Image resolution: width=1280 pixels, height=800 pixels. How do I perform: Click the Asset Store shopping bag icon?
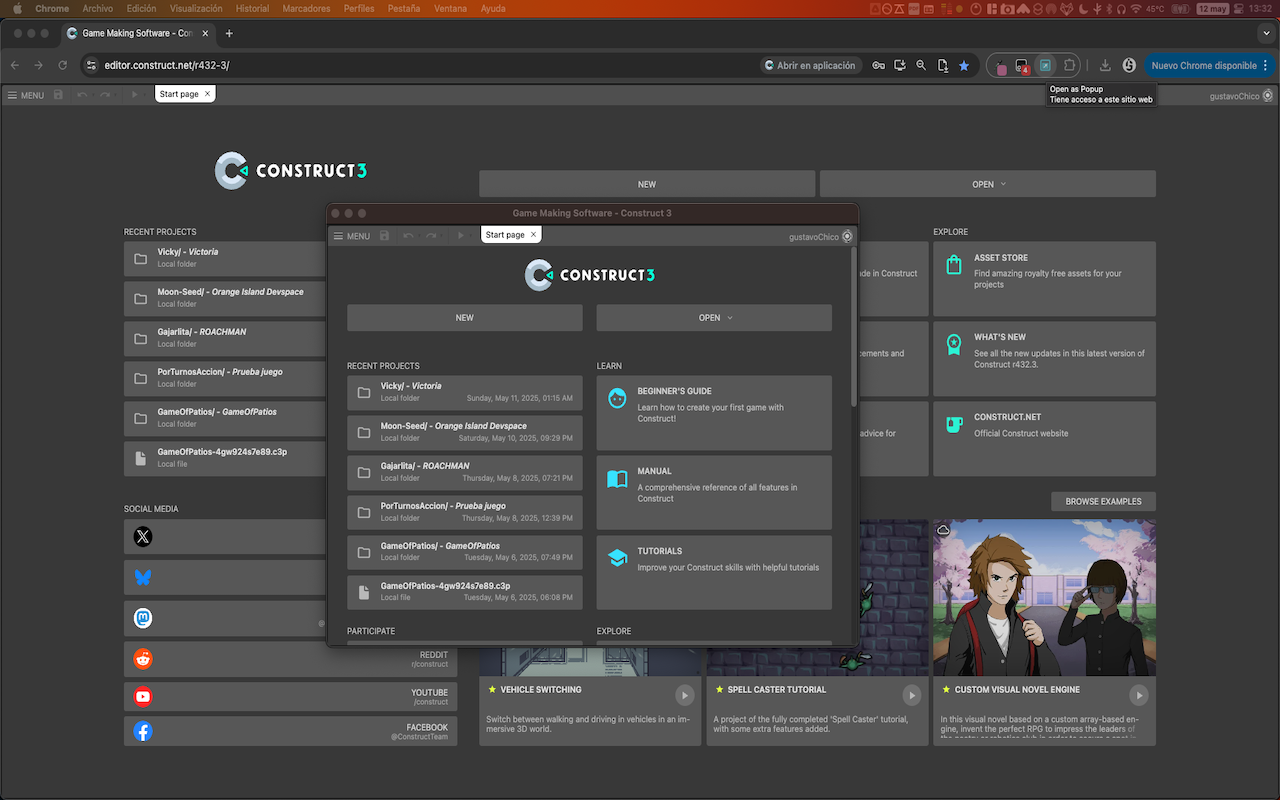pos(954,264)
